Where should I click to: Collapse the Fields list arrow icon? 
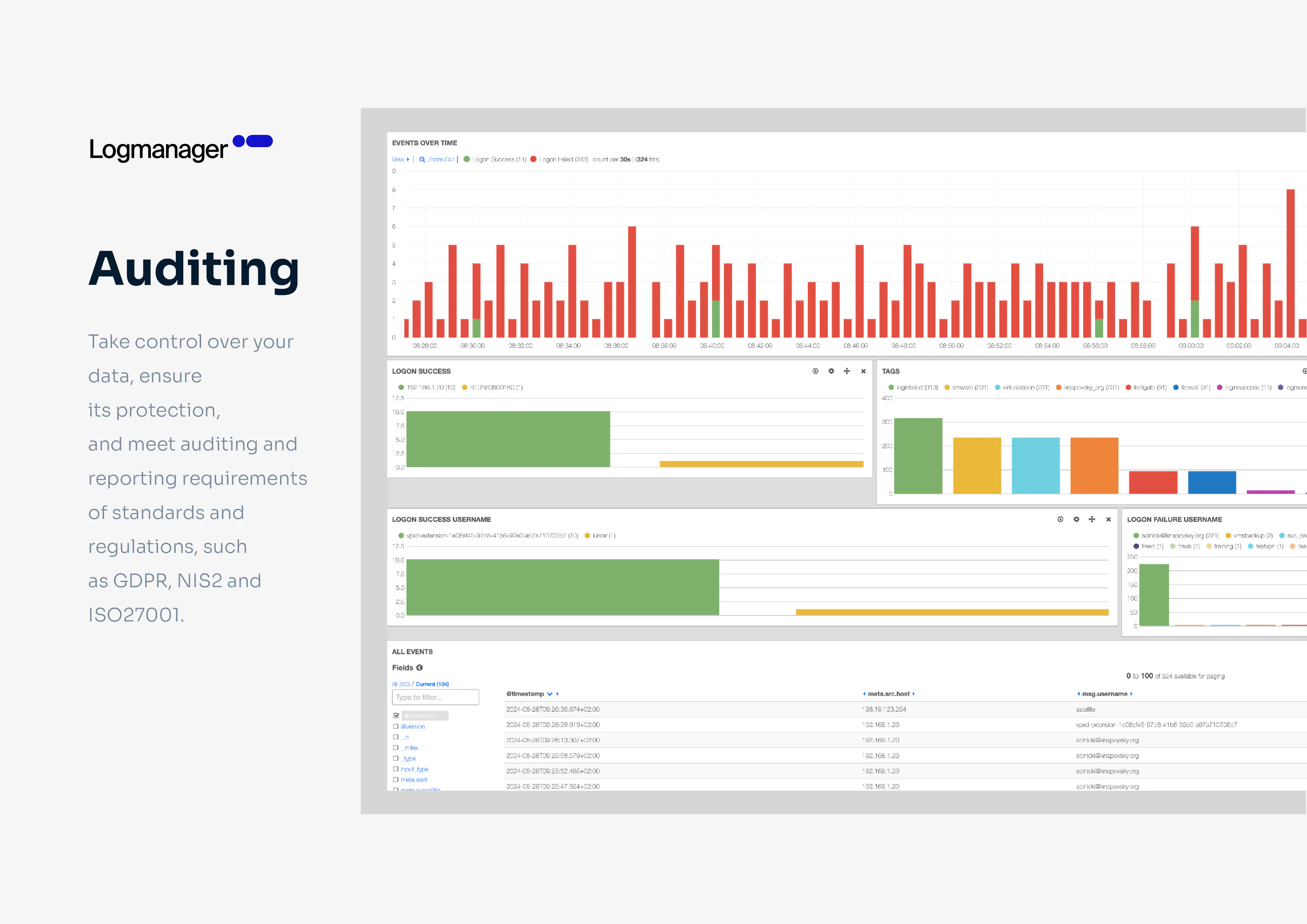pos(420,668)
